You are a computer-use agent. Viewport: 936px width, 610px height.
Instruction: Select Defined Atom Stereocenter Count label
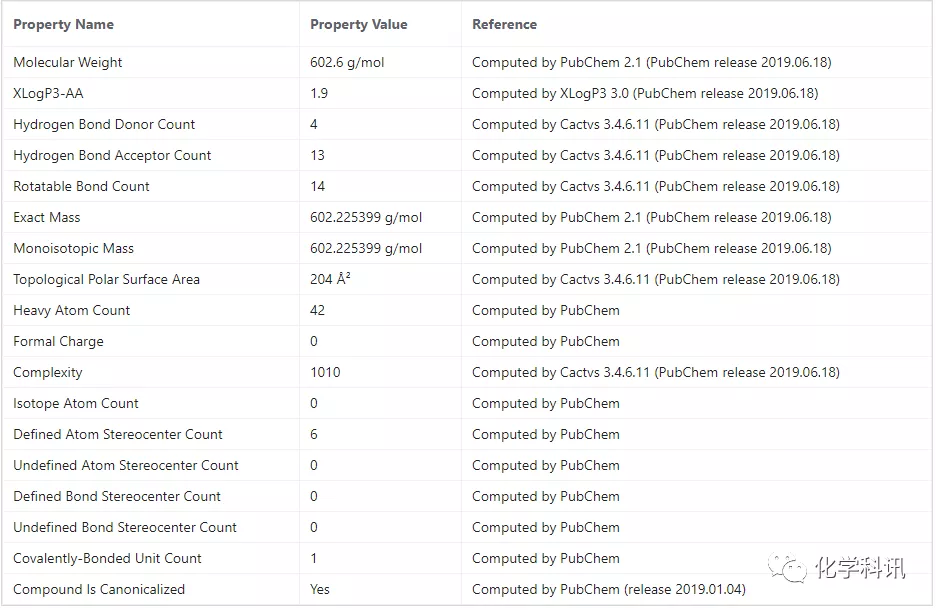click(x=118, y=435)
